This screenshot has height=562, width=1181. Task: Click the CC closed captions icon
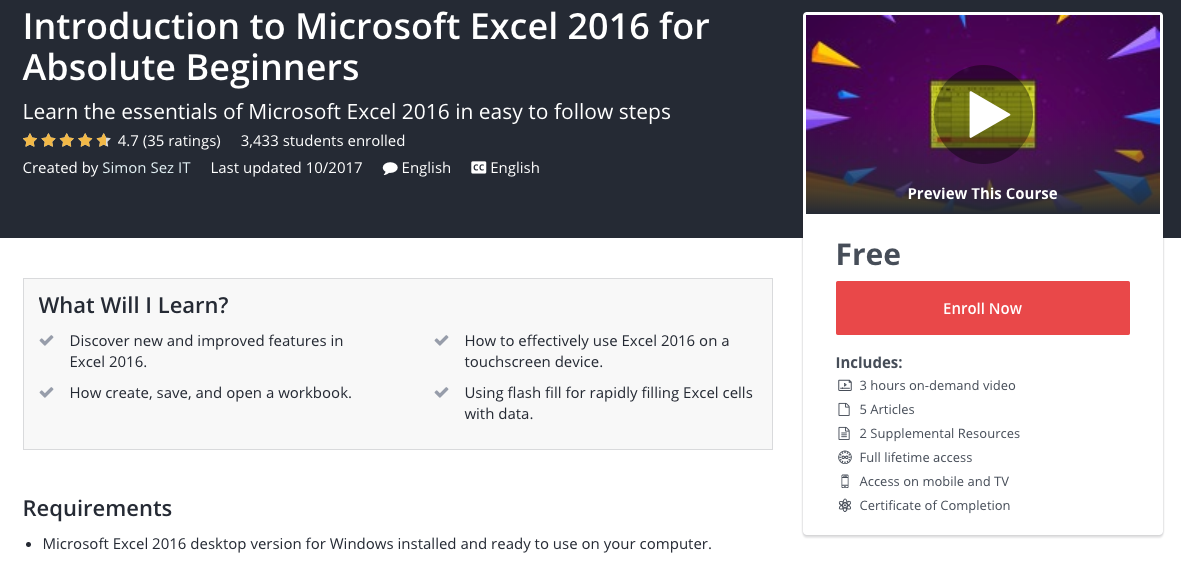tap(478, 168)
